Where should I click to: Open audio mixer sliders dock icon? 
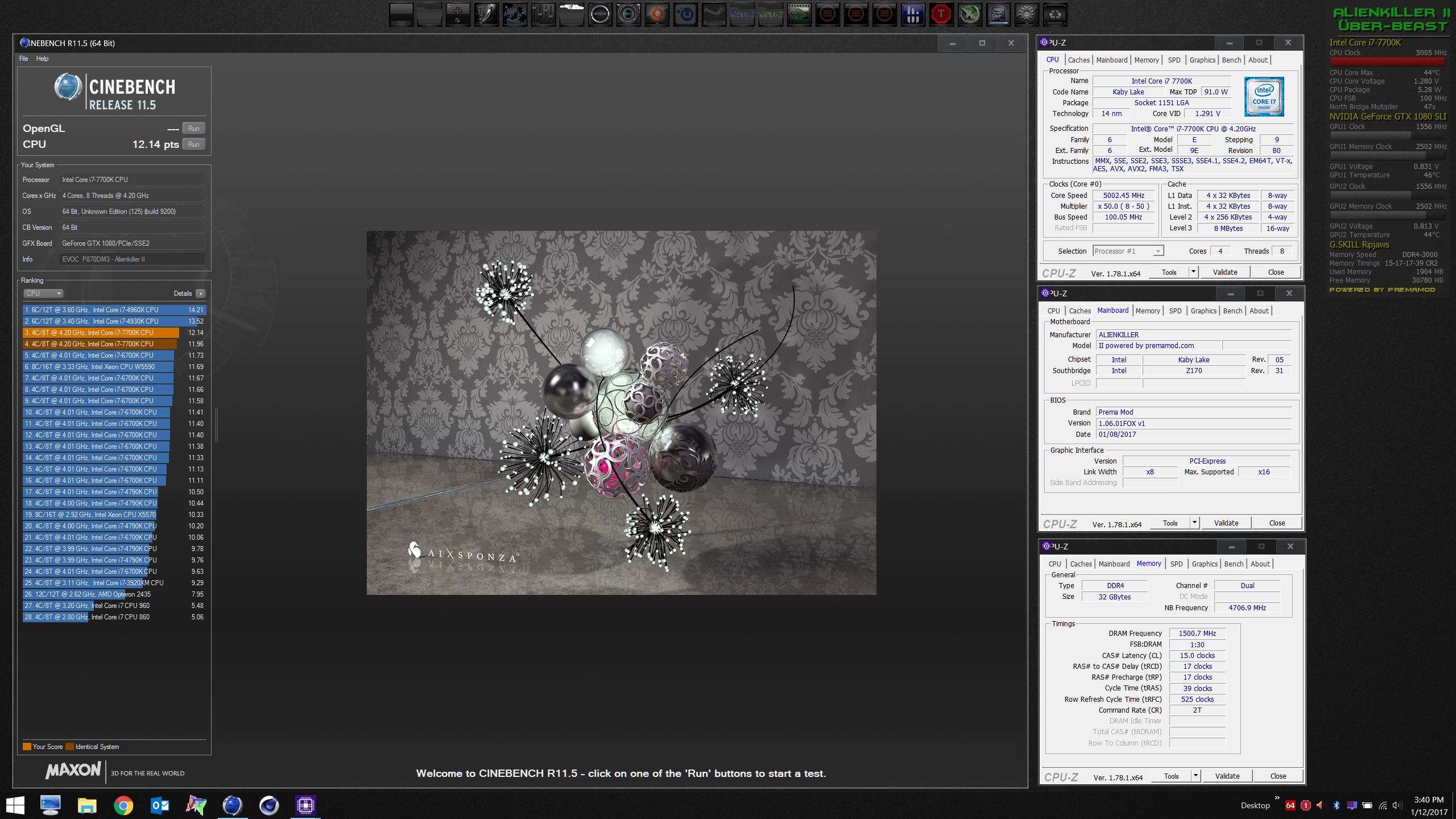pos(543,14)
